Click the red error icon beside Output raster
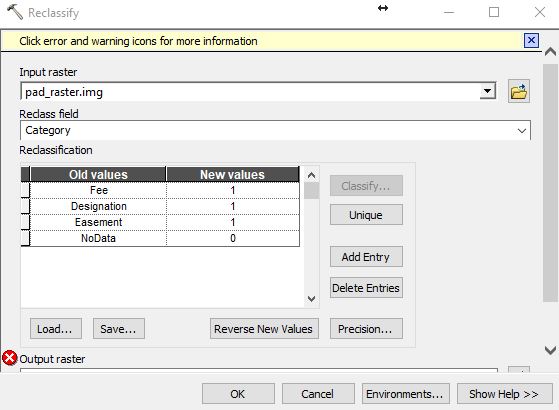Viewport: 559px width, 410px height. [10, 358]
